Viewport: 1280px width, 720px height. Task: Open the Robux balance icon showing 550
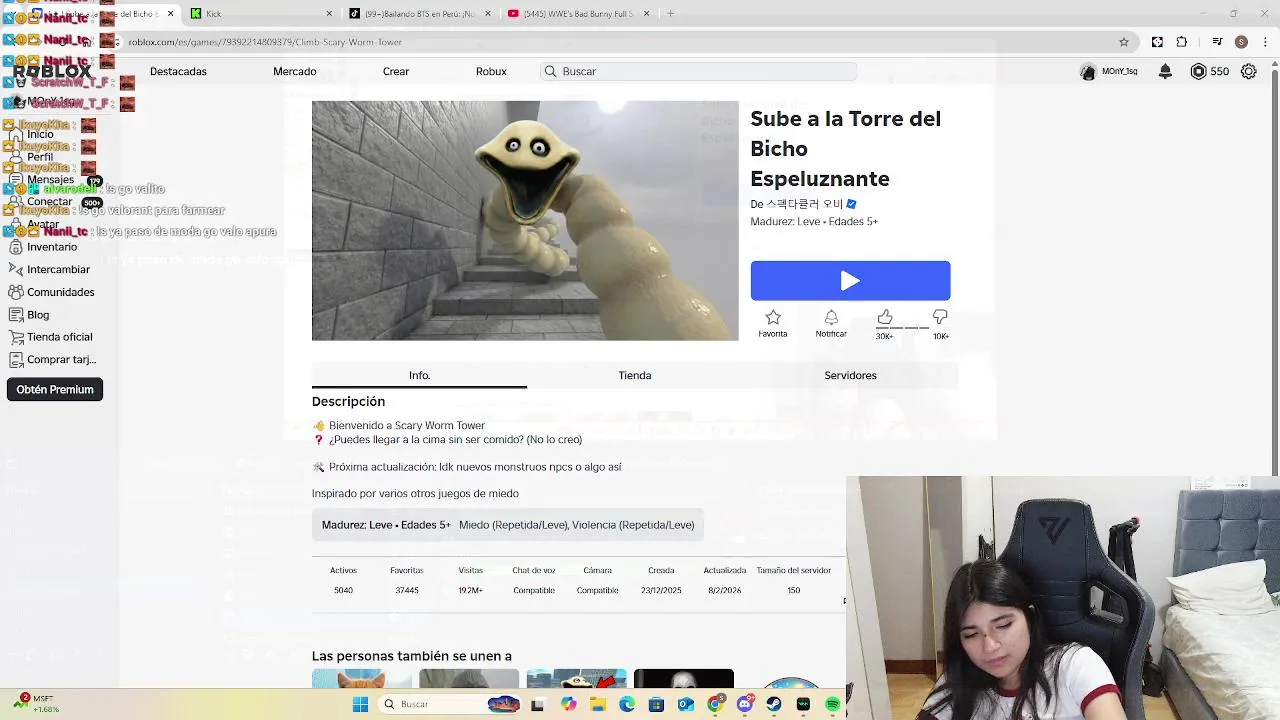click(1198, 71)
